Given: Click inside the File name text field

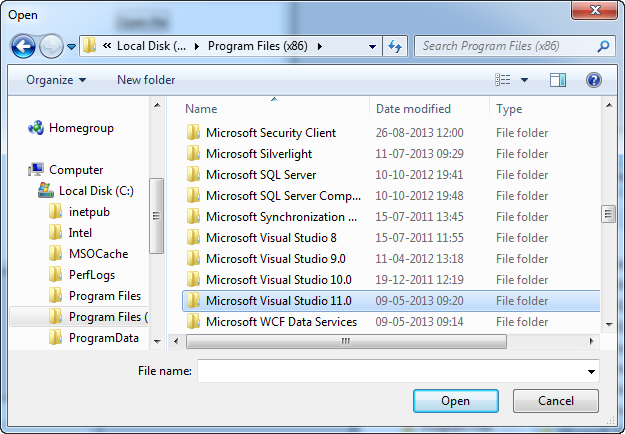Looking at the screenshot, I should [x=390, y=372].
